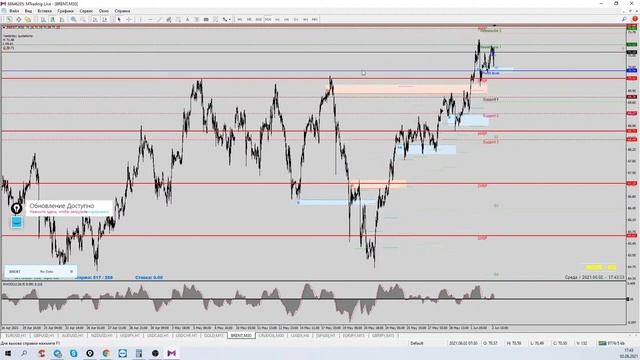Image resolution: width=640 pixels, height=360 pixels.
Task: Open the Сервис menu
Action: pos(86,11)
